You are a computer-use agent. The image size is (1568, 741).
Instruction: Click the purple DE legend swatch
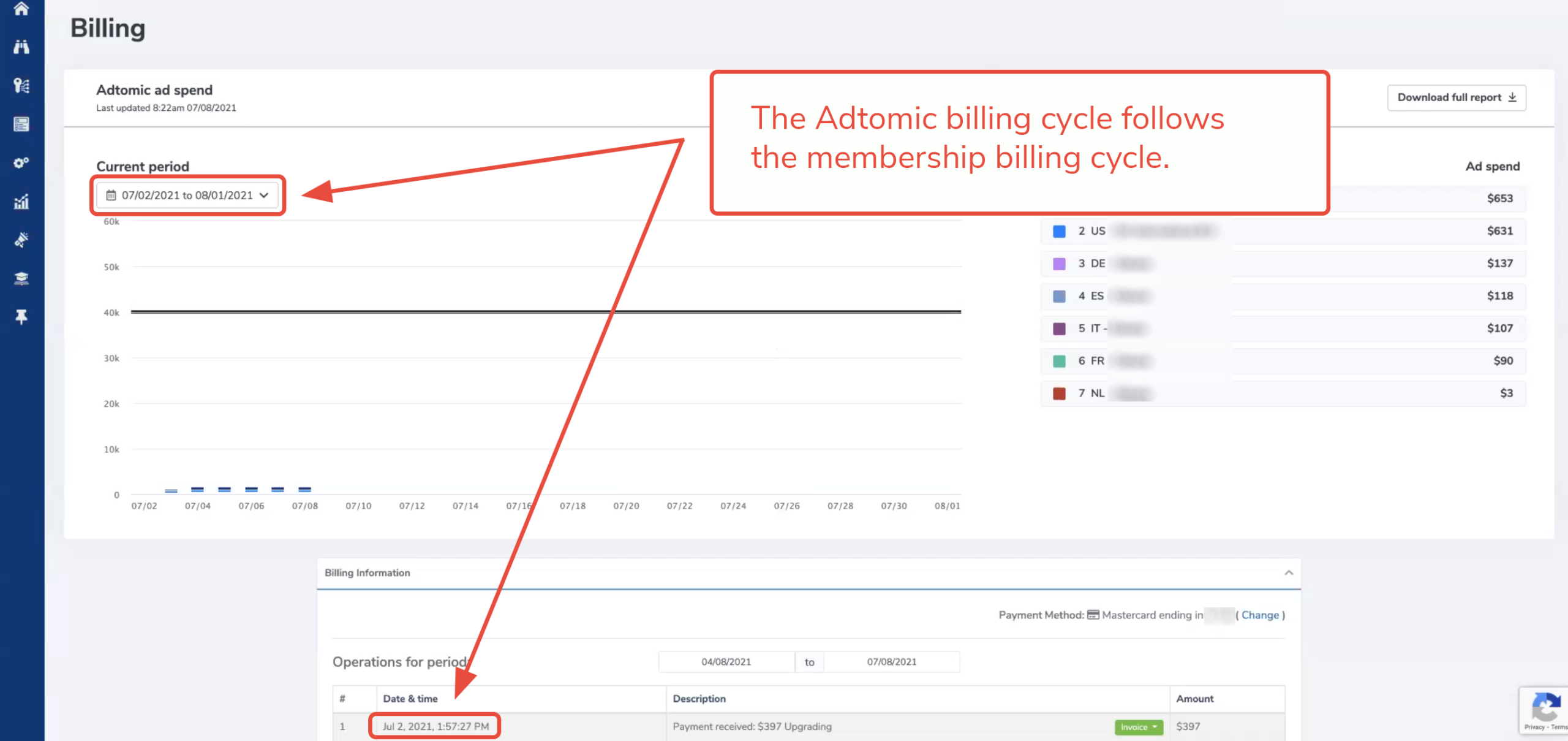1059,264
